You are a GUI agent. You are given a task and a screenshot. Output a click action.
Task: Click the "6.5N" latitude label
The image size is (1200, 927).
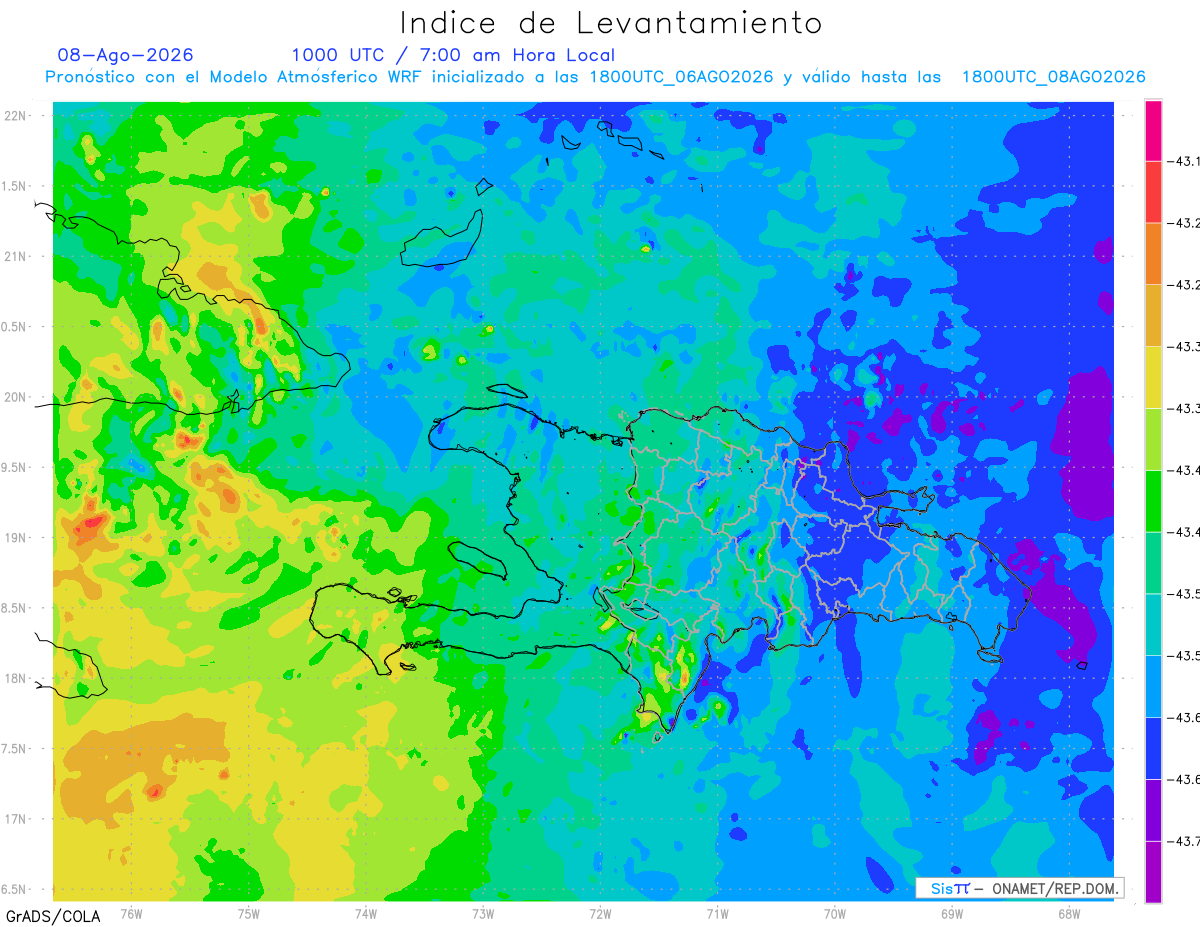(x=15, y=889)
